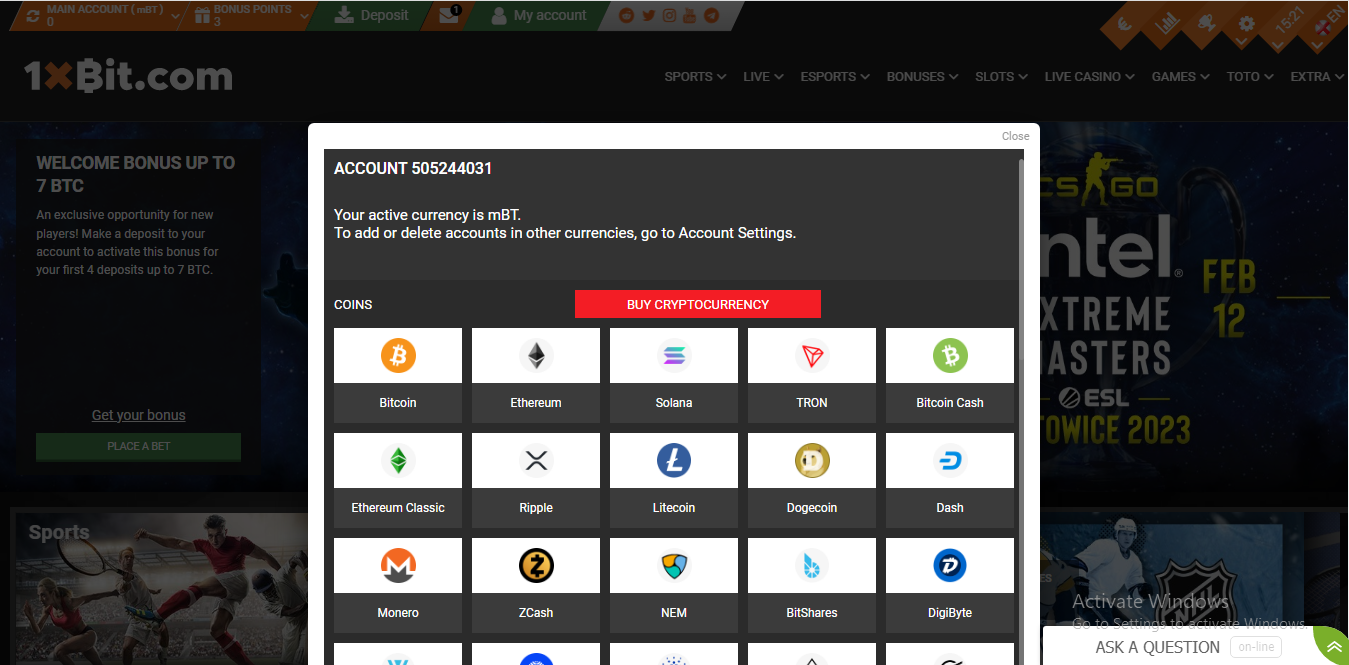
Task: Click the trophy tournaments icon
Action: coord(1207,23)
